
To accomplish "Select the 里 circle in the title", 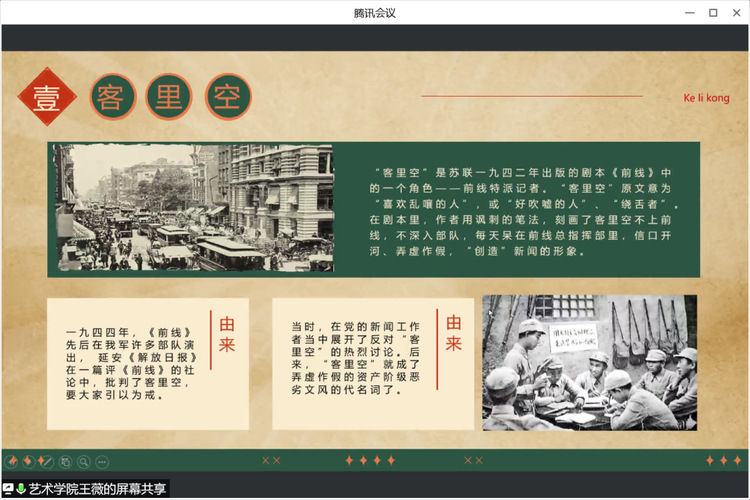I will (169, 97).
